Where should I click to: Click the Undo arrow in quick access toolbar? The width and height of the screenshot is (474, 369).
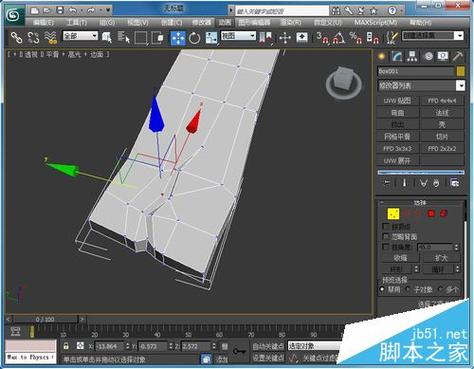click(73, 11)
